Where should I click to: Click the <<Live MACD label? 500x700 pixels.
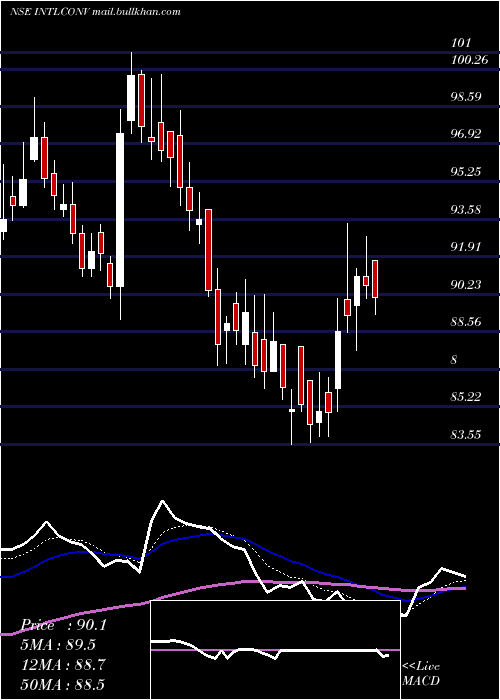pyautogui.click(x=421, y=673)
